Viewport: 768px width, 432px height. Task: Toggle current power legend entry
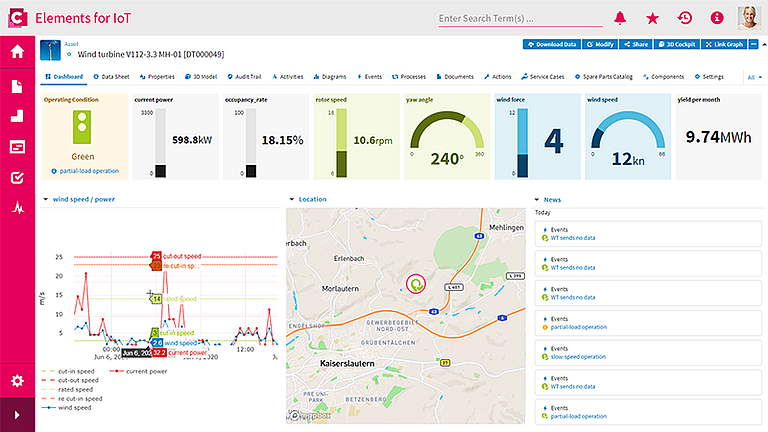(x=139, y=371)
